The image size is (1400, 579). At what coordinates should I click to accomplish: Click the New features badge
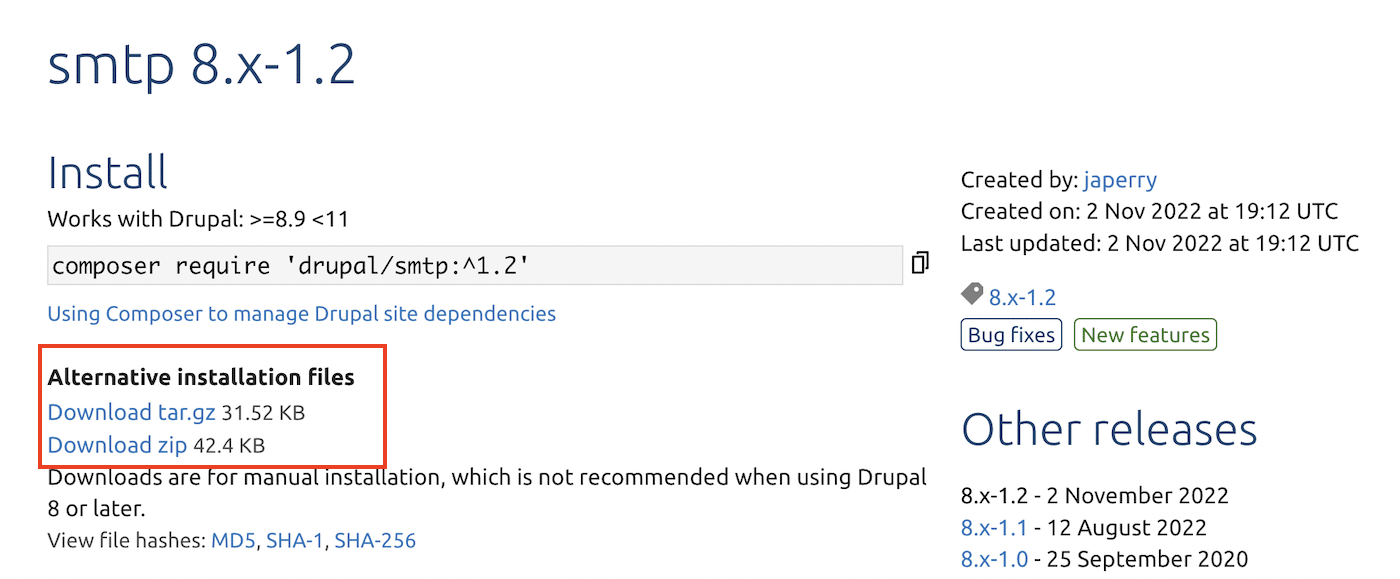tap(1145, 334)
